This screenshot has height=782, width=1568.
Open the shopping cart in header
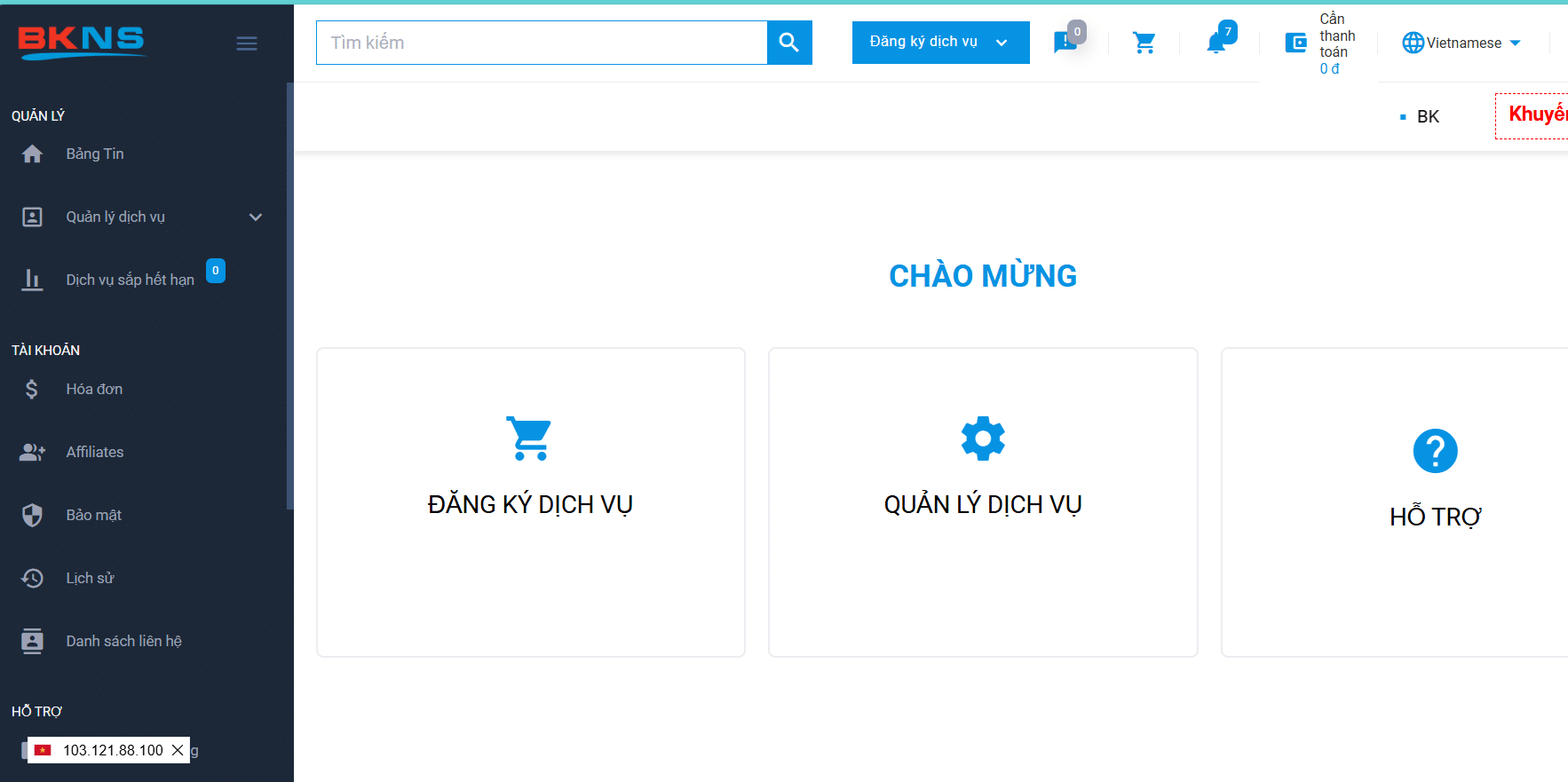pos(1144,43)
